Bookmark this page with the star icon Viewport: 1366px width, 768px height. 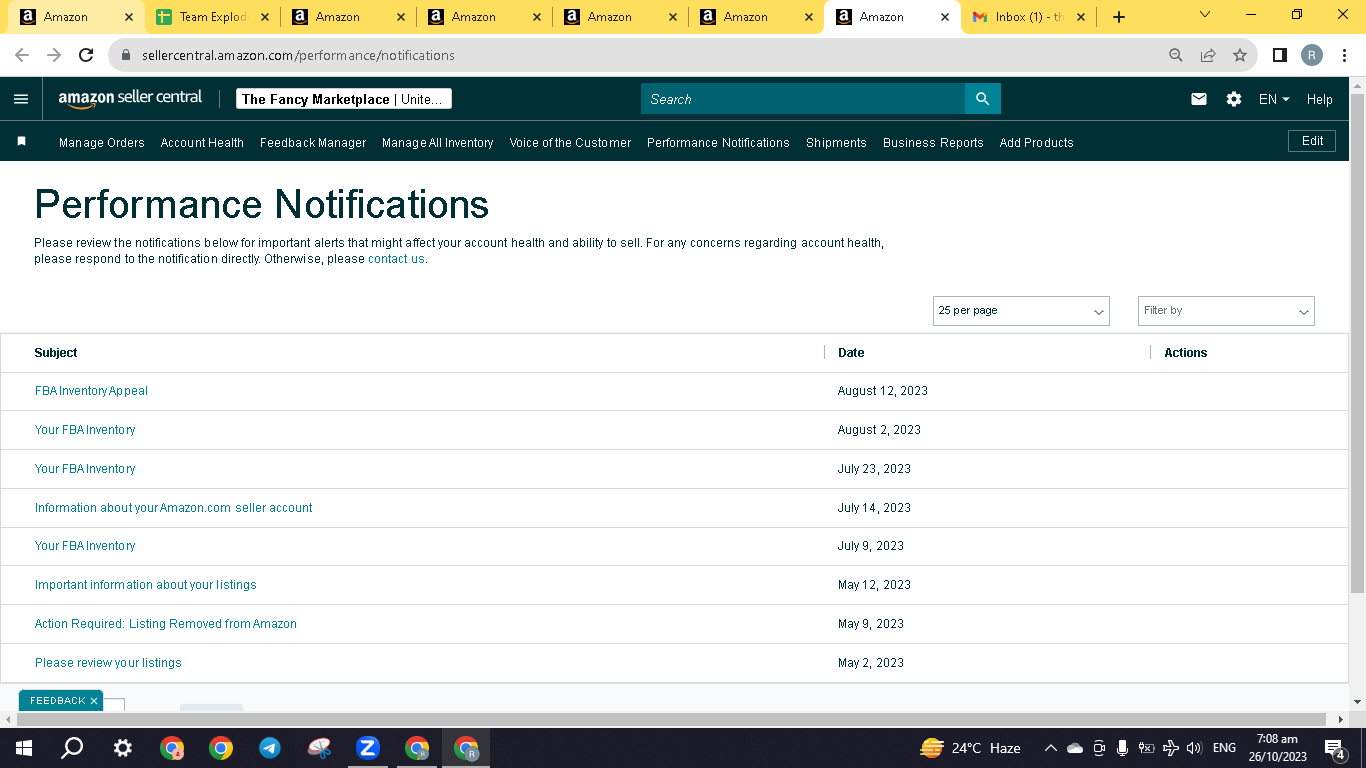tap(1240, 55)
